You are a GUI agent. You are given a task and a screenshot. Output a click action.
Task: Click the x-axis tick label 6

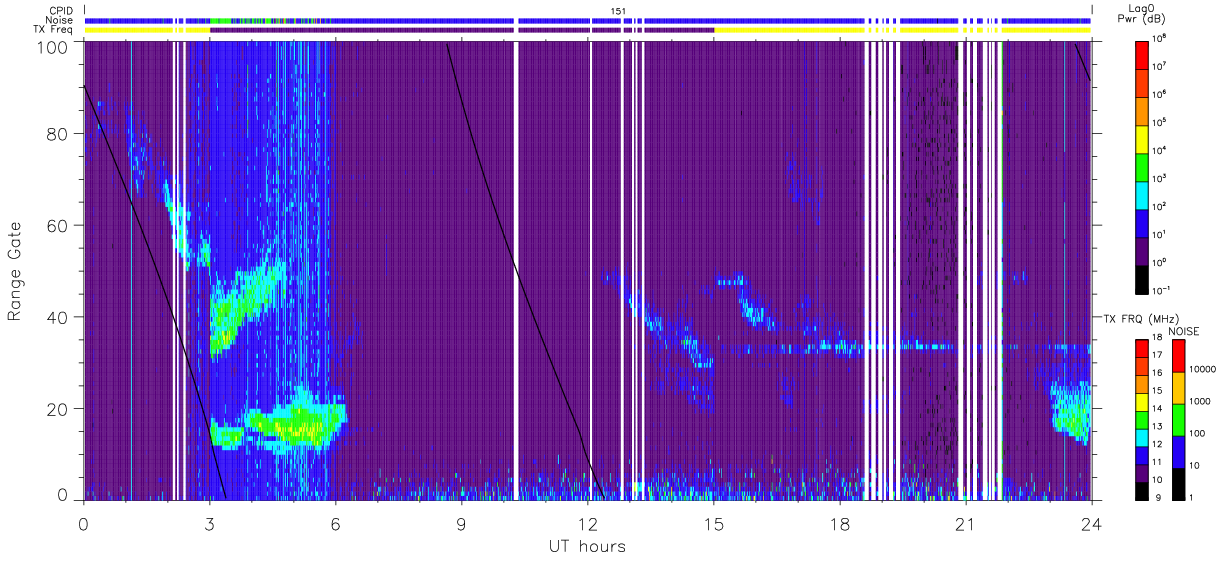coord(335,524)
